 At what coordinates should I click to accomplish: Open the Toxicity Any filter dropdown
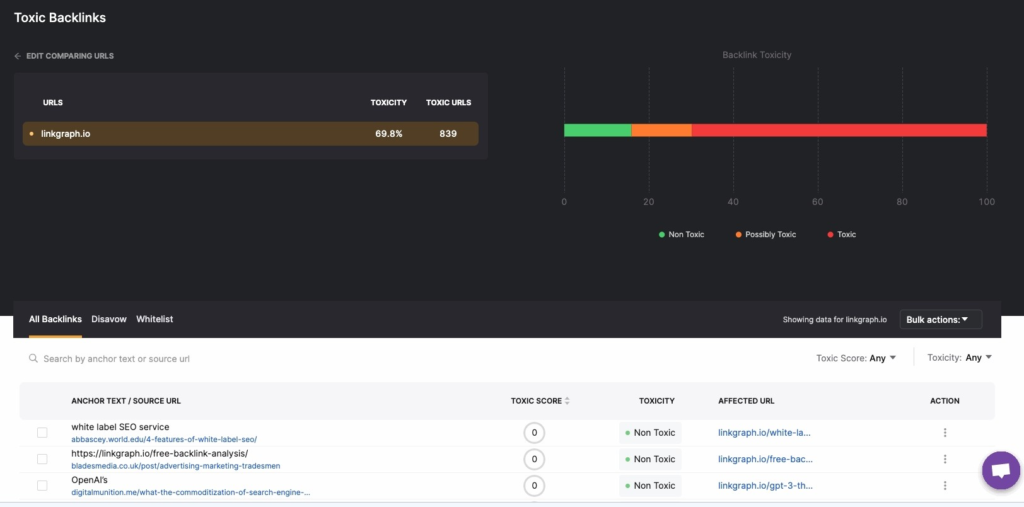959,358
